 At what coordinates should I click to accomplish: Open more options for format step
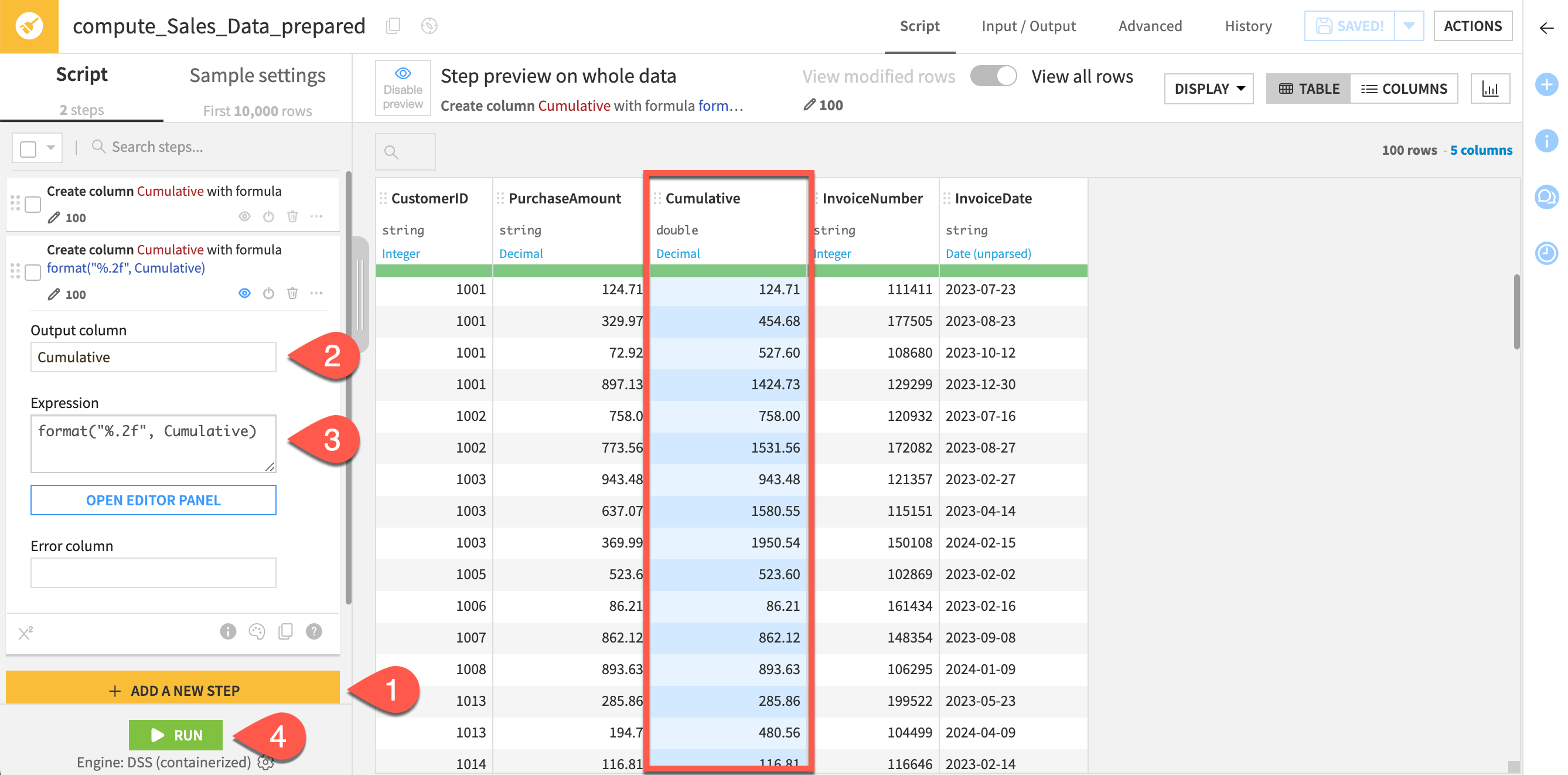point(316,294)
